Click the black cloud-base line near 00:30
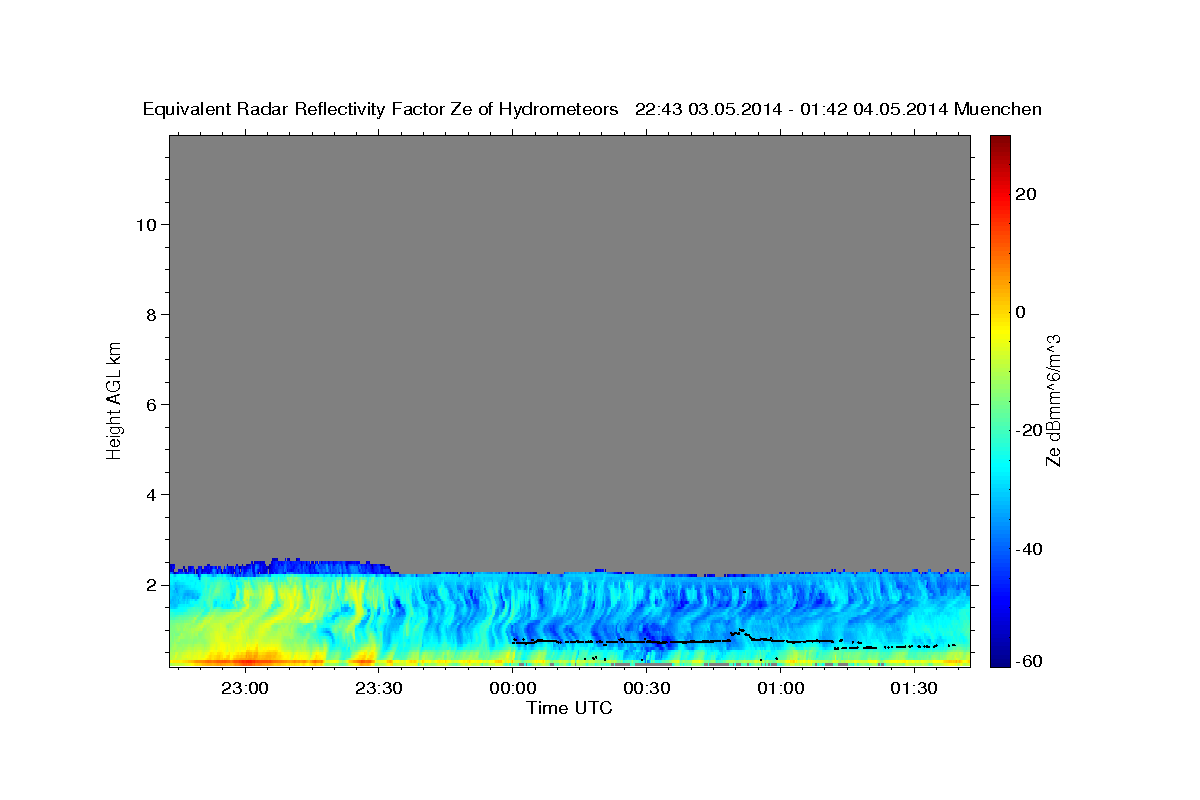 [646, 641]
